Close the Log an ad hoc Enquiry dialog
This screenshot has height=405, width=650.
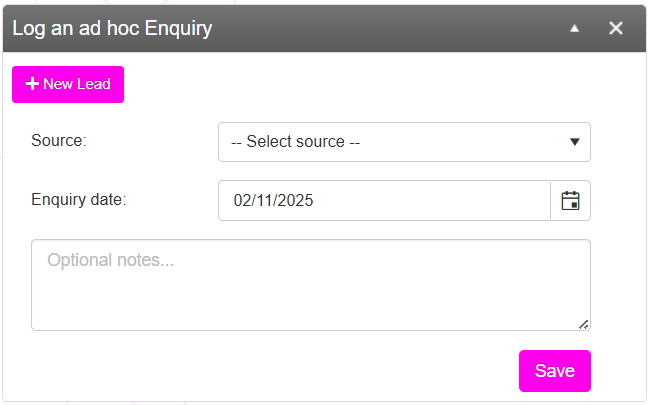616,28
